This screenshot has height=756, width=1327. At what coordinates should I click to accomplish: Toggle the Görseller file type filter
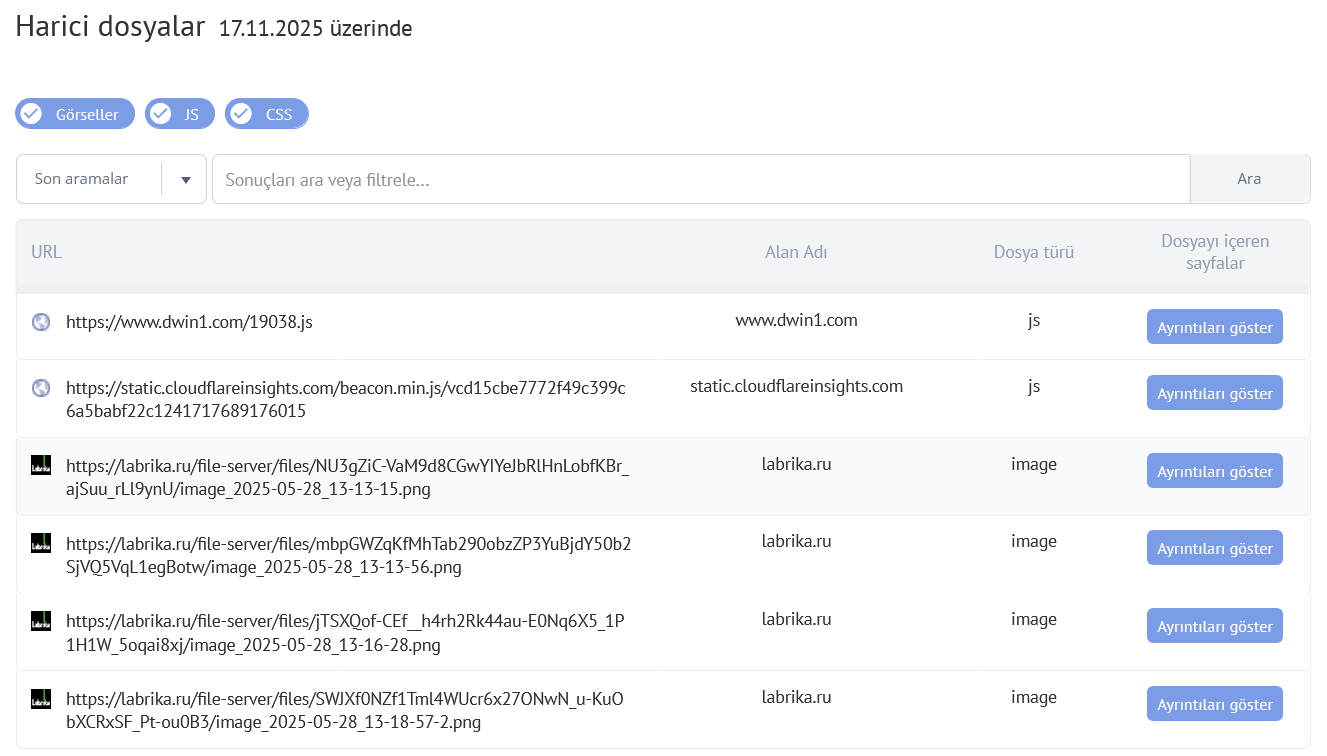click(74, 113)
